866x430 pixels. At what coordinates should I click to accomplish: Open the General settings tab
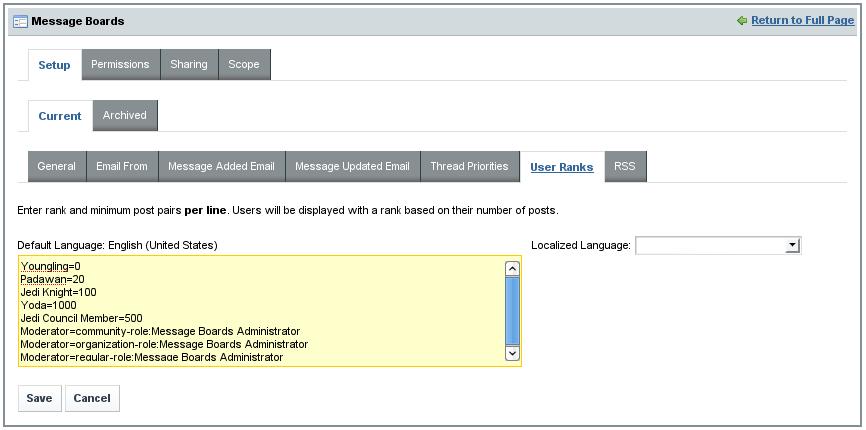pyautogui.click(x=57, y=166)
